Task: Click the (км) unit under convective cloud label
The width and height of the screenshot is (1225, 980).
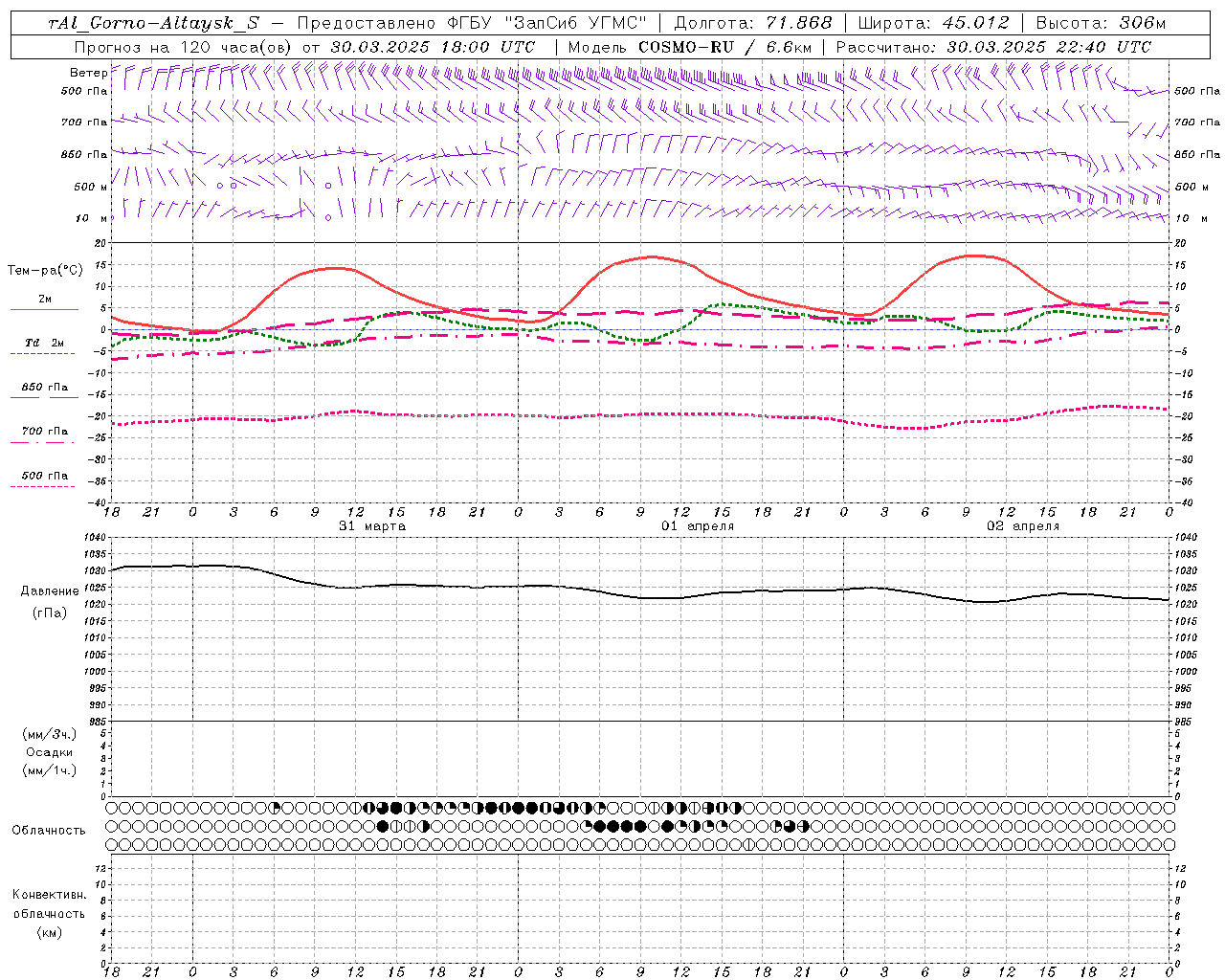Action: point(50,932)
